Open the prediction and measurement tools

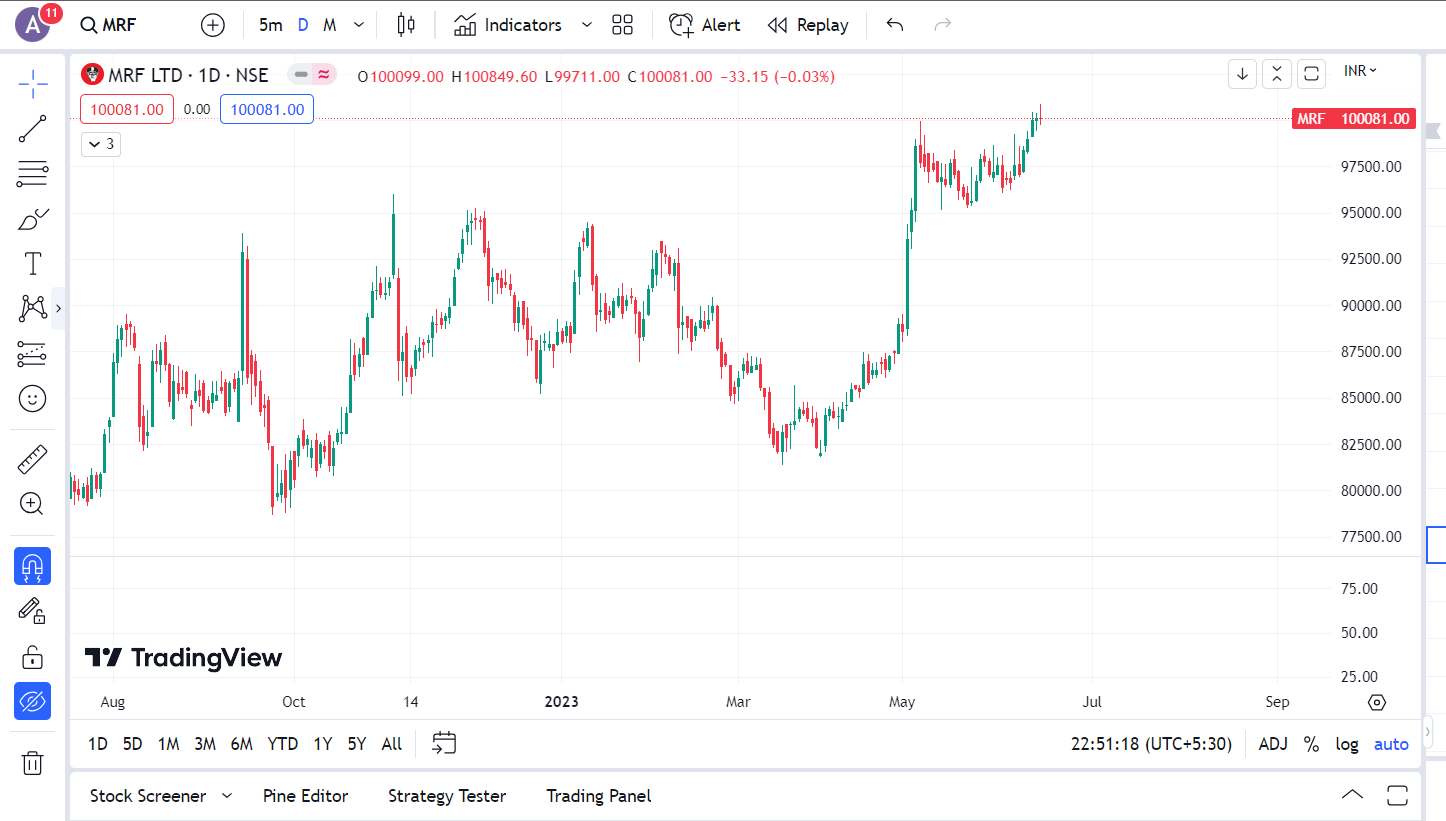pyautogui.click(x=33, y=353)
